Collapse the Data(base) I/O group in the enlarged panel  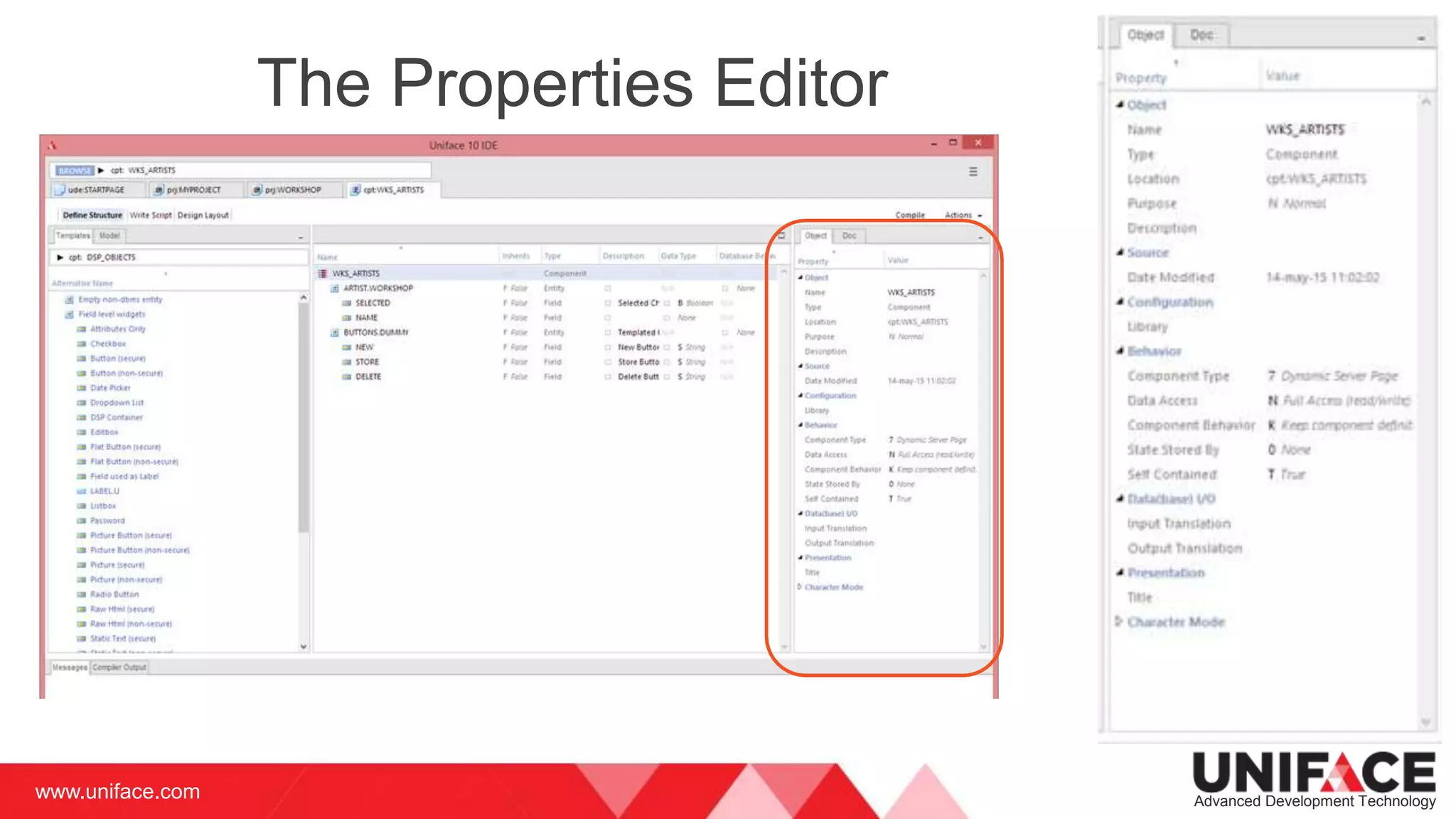pos(1120,498)
